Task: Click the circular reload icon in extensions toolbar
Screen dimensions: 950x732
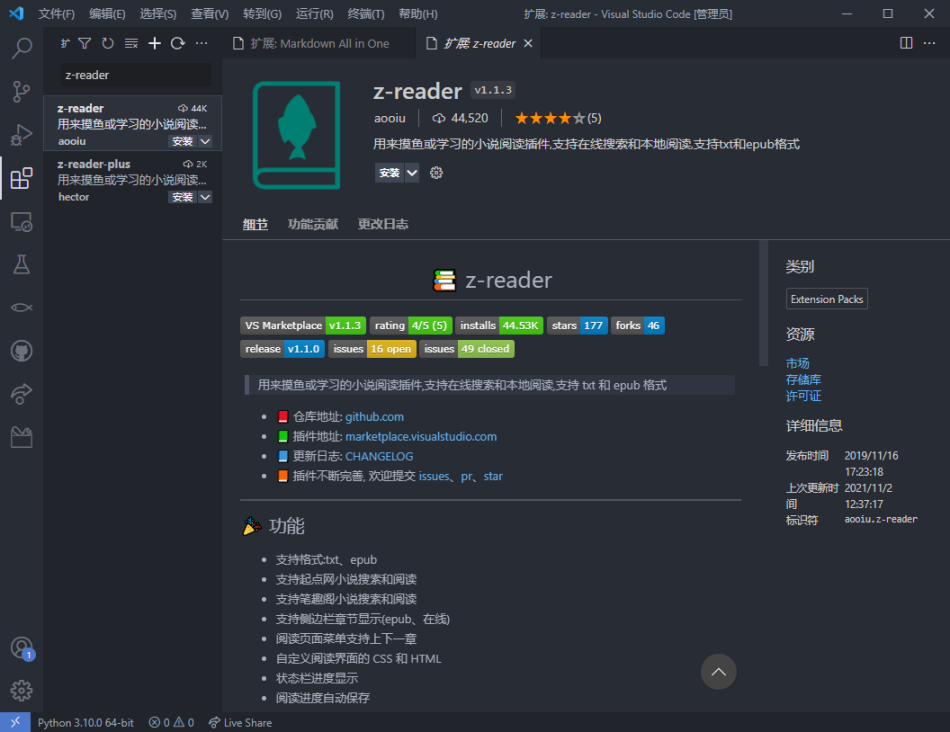Action: coord(178,43)
